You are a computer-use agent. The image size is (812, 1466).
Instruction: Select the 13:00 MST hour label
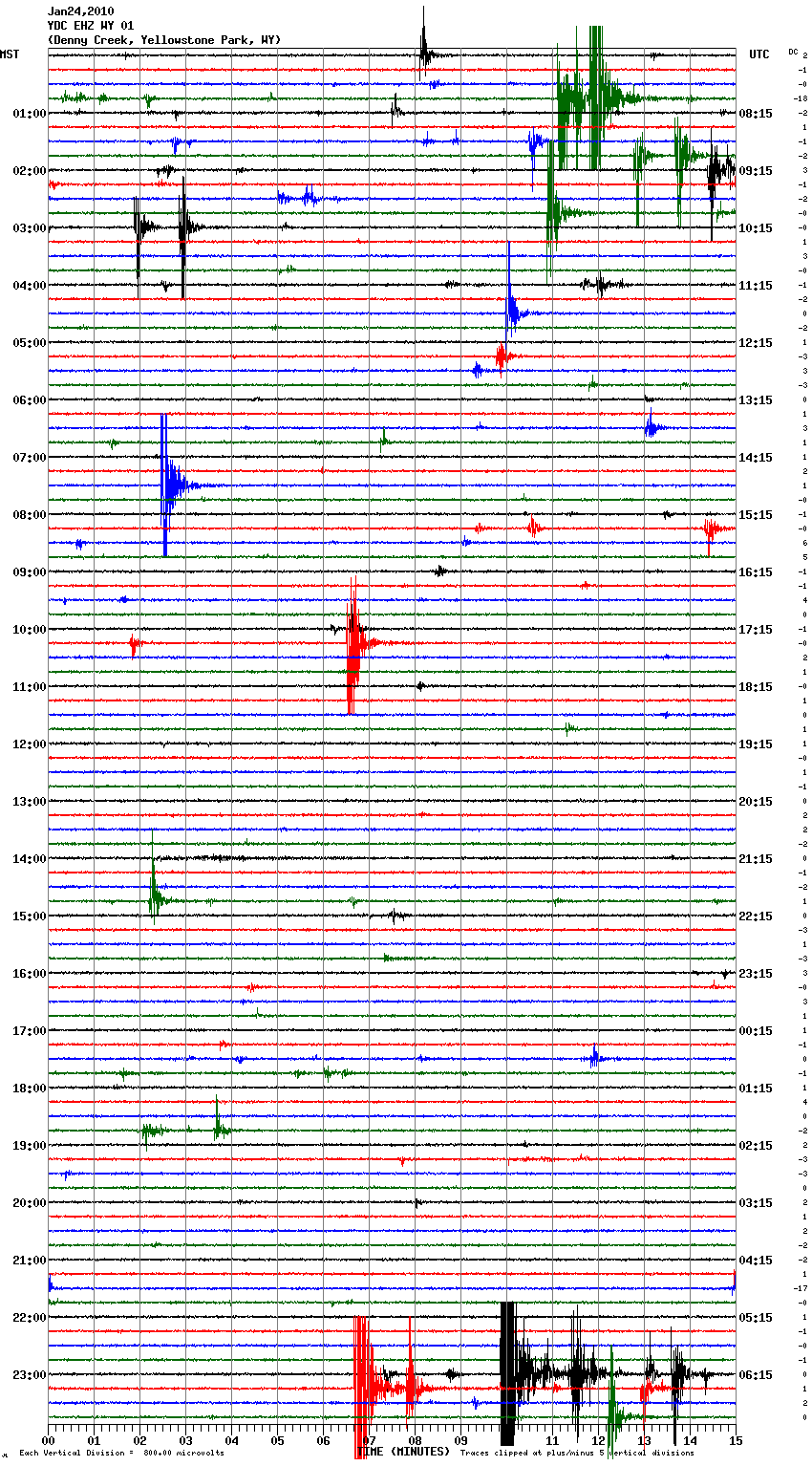(30, 802)
